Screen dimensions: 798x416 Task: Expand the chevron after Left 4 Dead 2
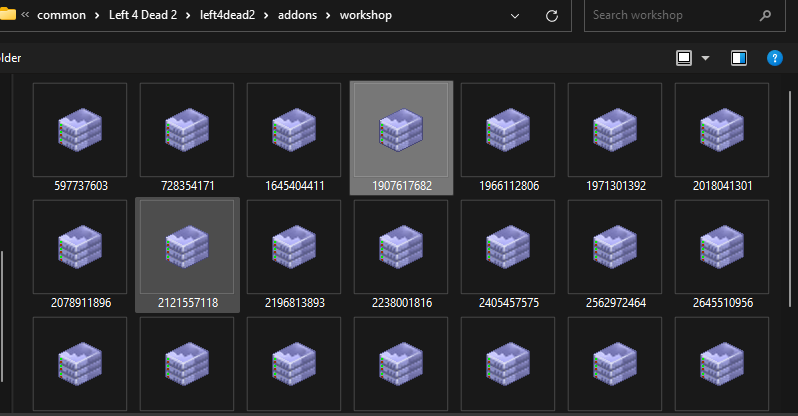(x=188, y=16)
